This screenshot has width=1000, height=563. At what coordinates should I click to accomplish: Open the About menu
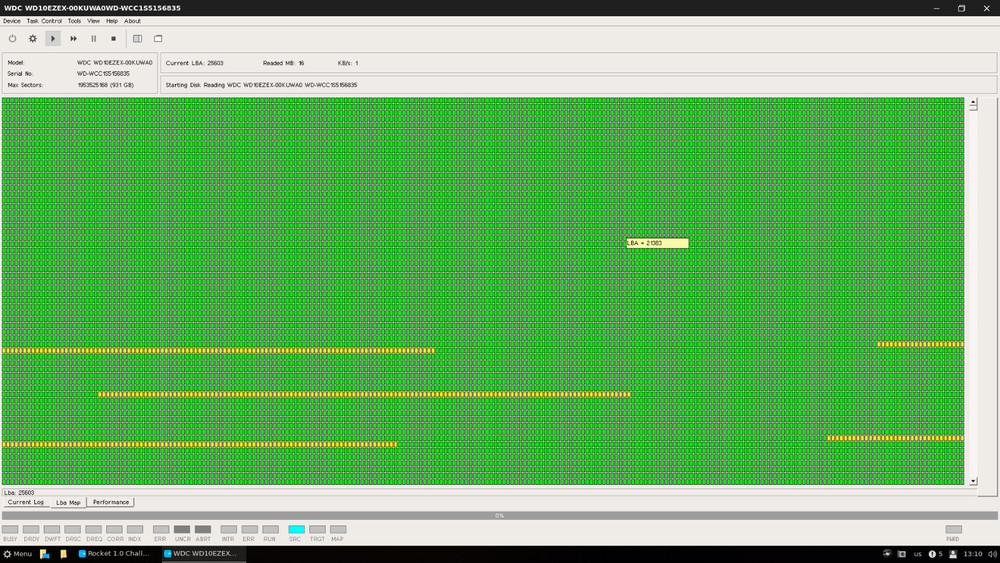[133, 21]
